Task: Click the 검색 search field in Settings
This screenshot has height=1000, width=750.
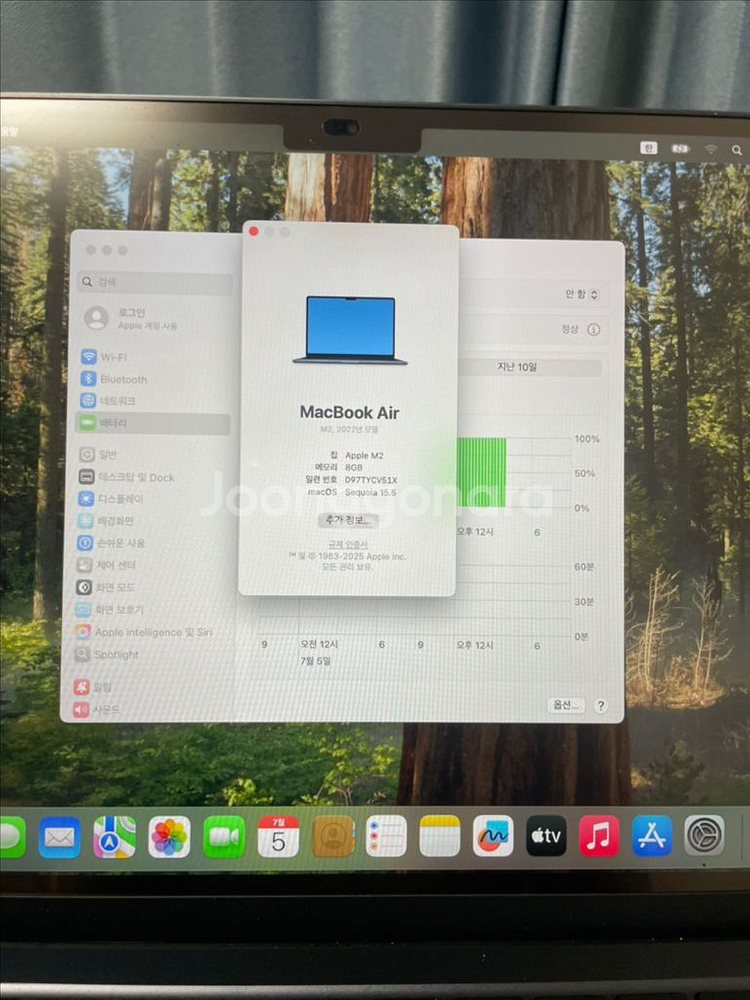Action: pyautogui.click(x=155, y=282)
